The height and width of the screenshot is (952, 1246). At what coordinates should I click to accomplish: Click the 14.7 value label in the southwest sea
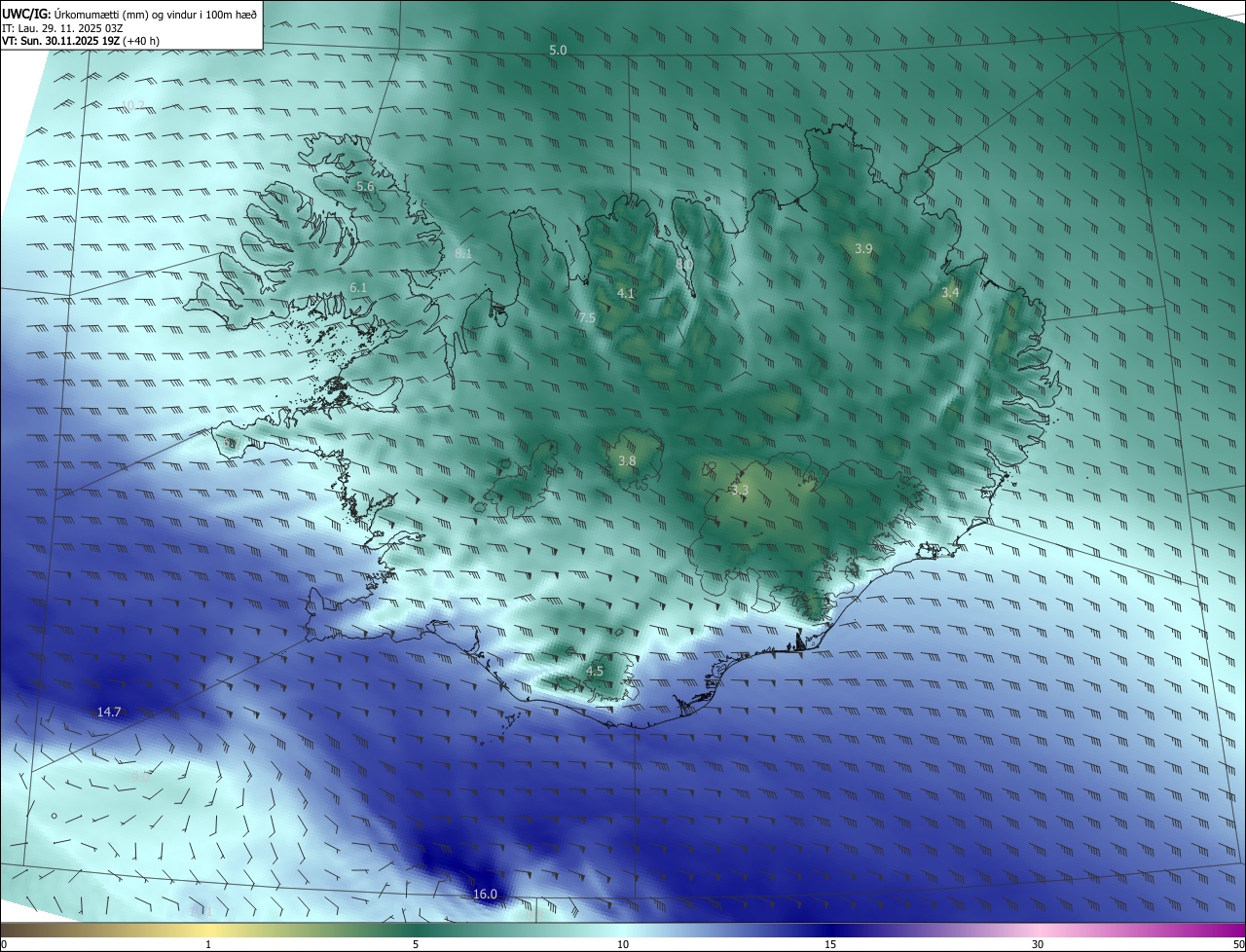coord(109,713)
